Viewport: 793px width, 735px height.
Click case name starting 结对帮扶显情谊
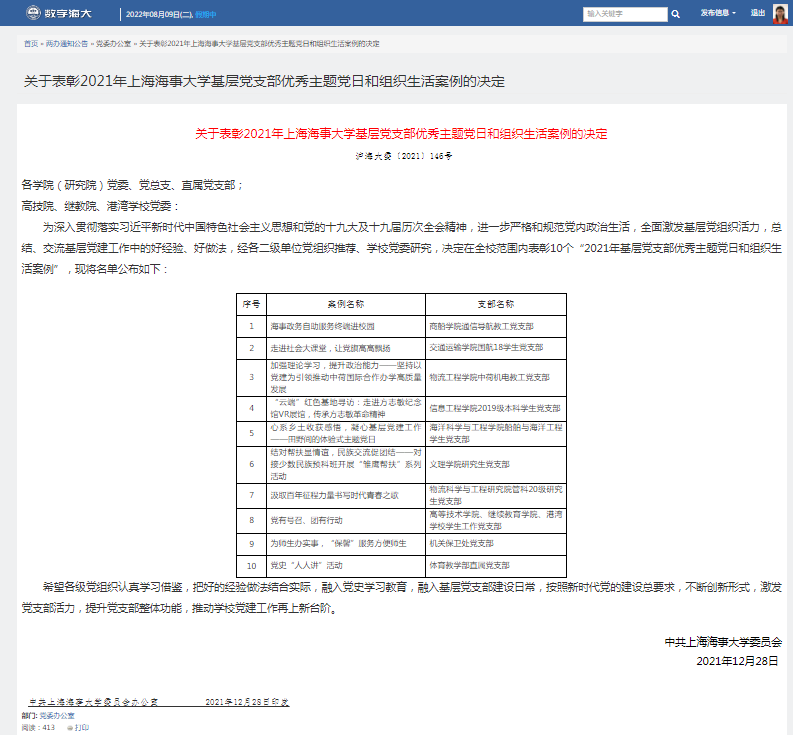(345, 465)
